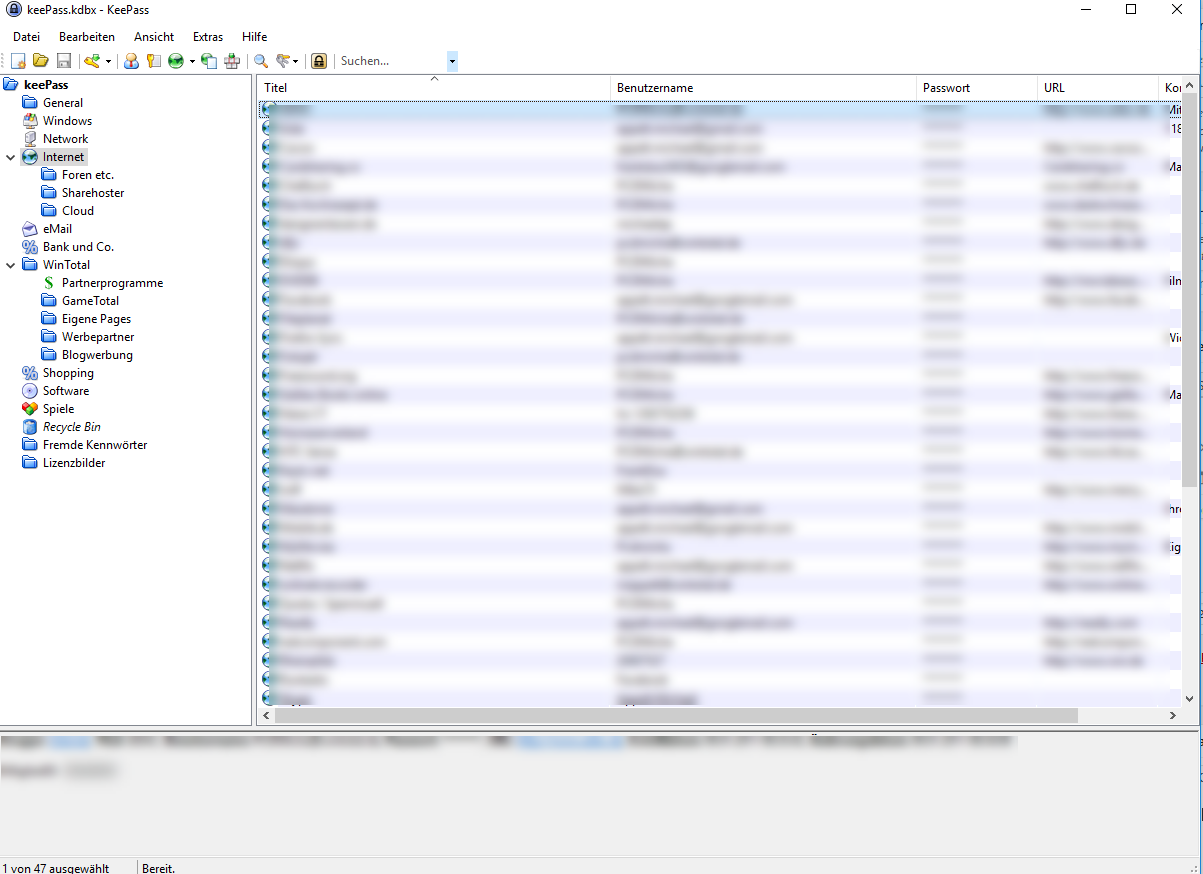The image size is (1203, 874).
Task: Open the quick search history dropdown
Action: [x=452, y=61]
